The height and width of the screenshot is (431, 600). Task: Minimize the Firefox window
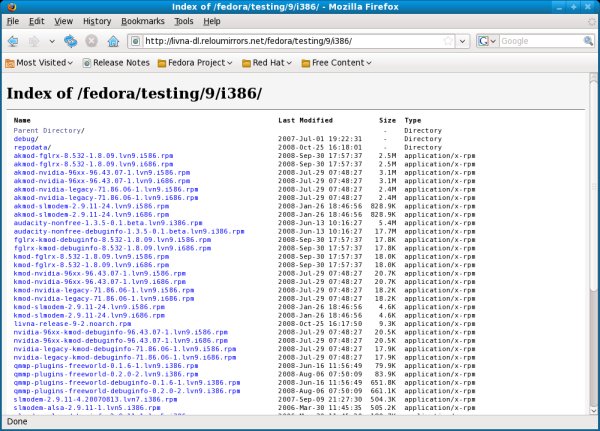pyautogui.click(x=559, y=7)
